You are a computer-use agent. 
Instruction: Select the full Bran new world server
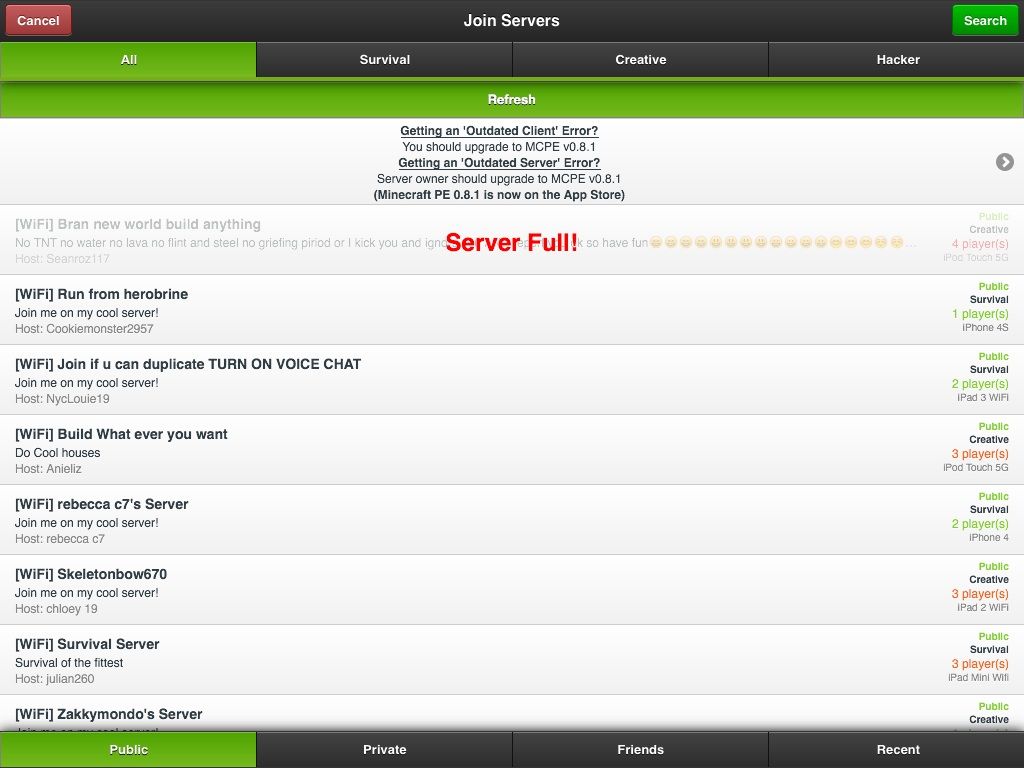(512, 240)
